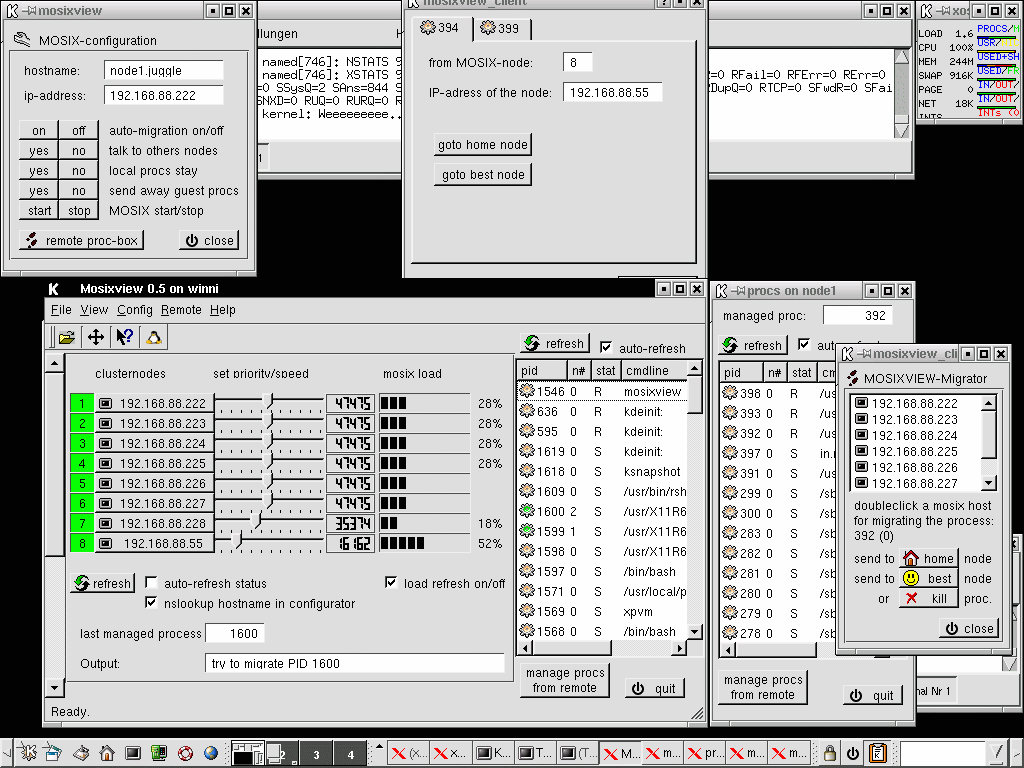The image size is (1024, 768).
Task: Click the up arrow of the Migrator host list
Action: [989, 403]
